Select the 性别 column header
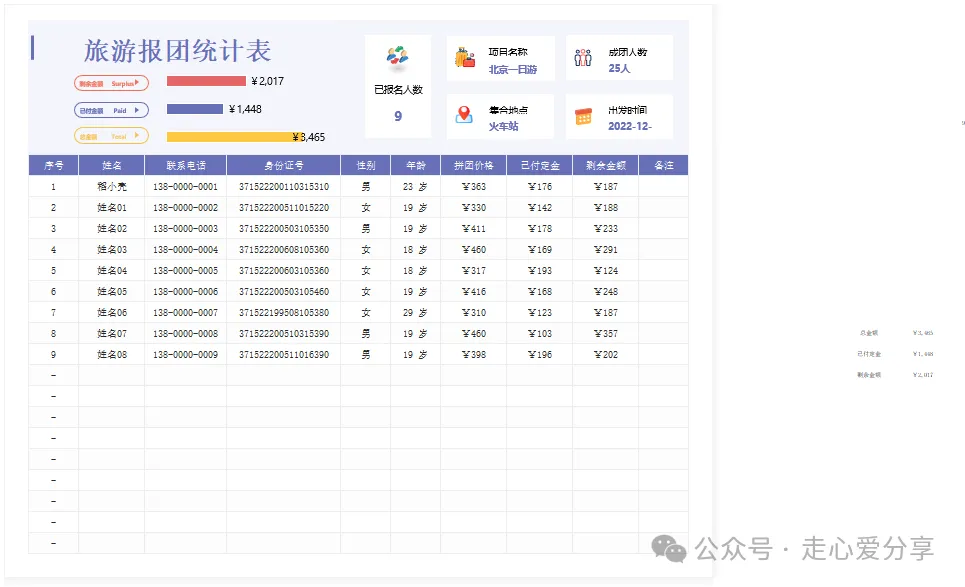This screenshot has height=587, width=965. [x=366, y=166]
